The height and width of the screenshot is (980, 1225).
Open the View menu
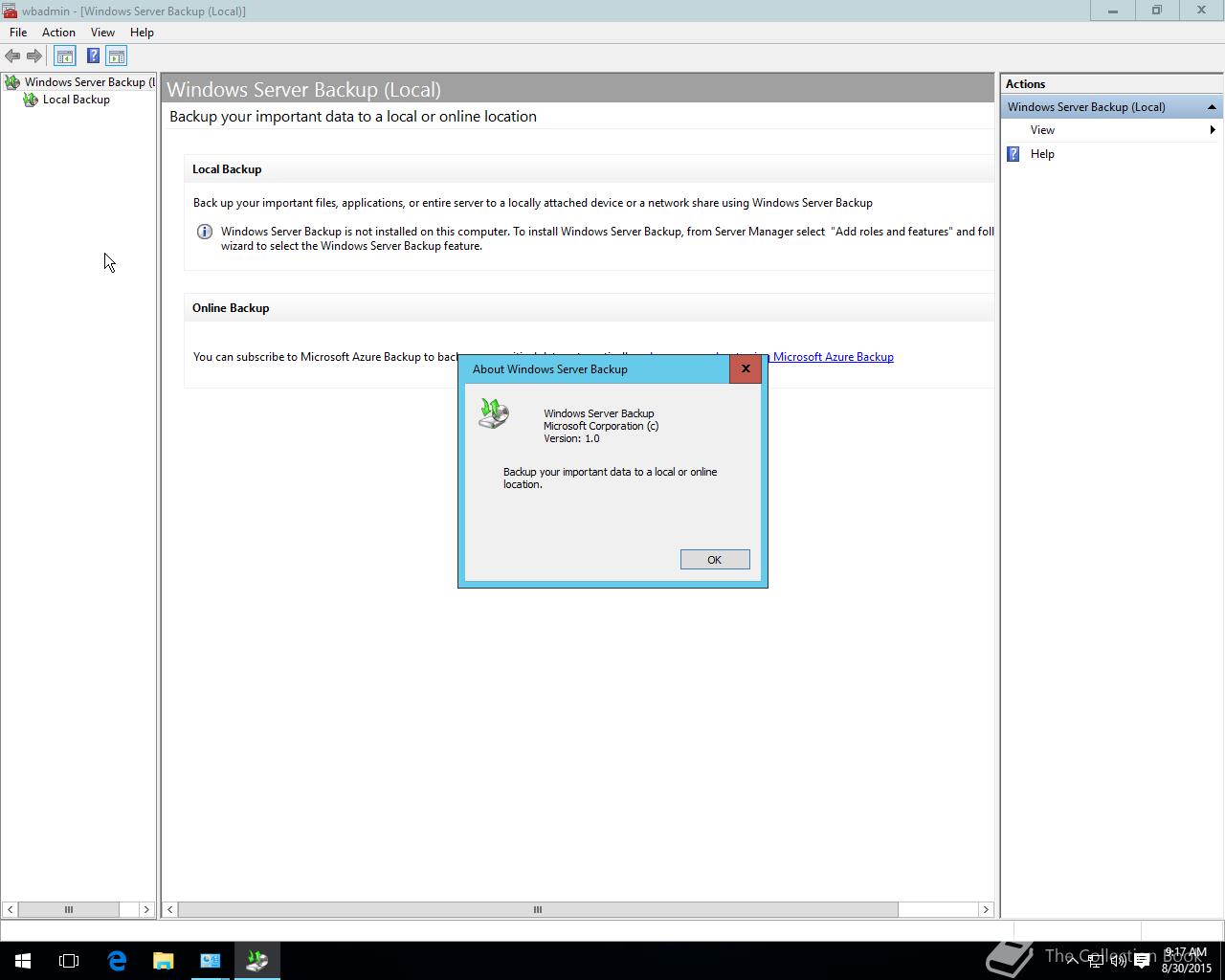[102, 33]
